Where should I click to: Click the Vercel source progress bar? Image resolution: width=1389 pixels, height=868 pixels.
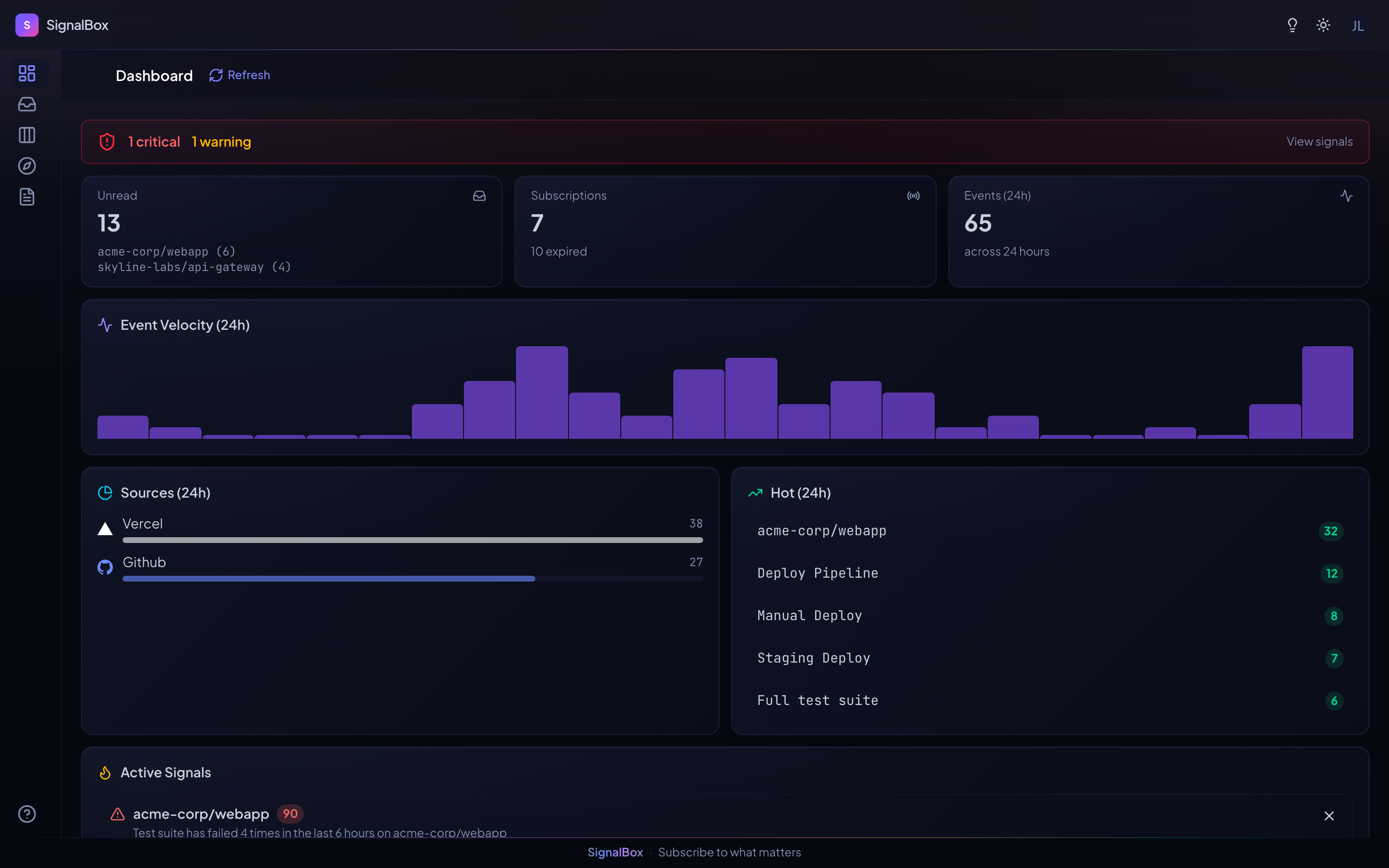point(412,540)
